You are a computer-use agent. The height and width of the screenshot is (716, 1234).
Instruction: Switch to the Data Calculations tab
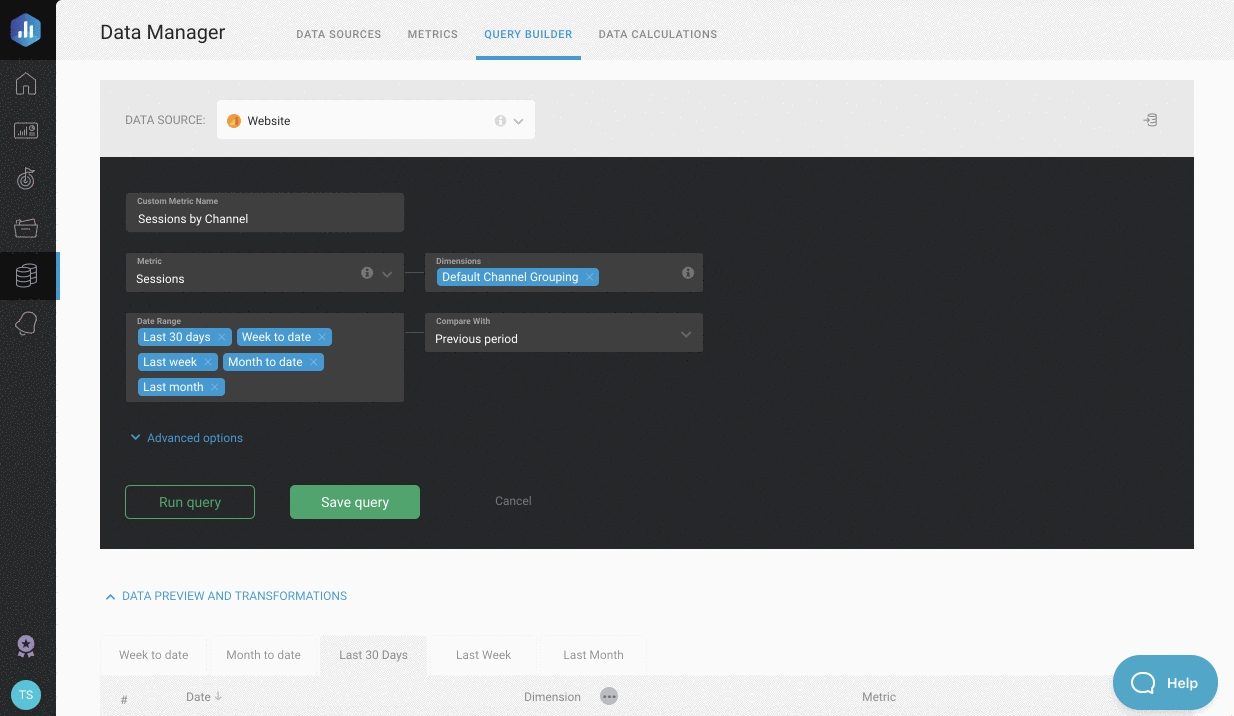point(658,34)
